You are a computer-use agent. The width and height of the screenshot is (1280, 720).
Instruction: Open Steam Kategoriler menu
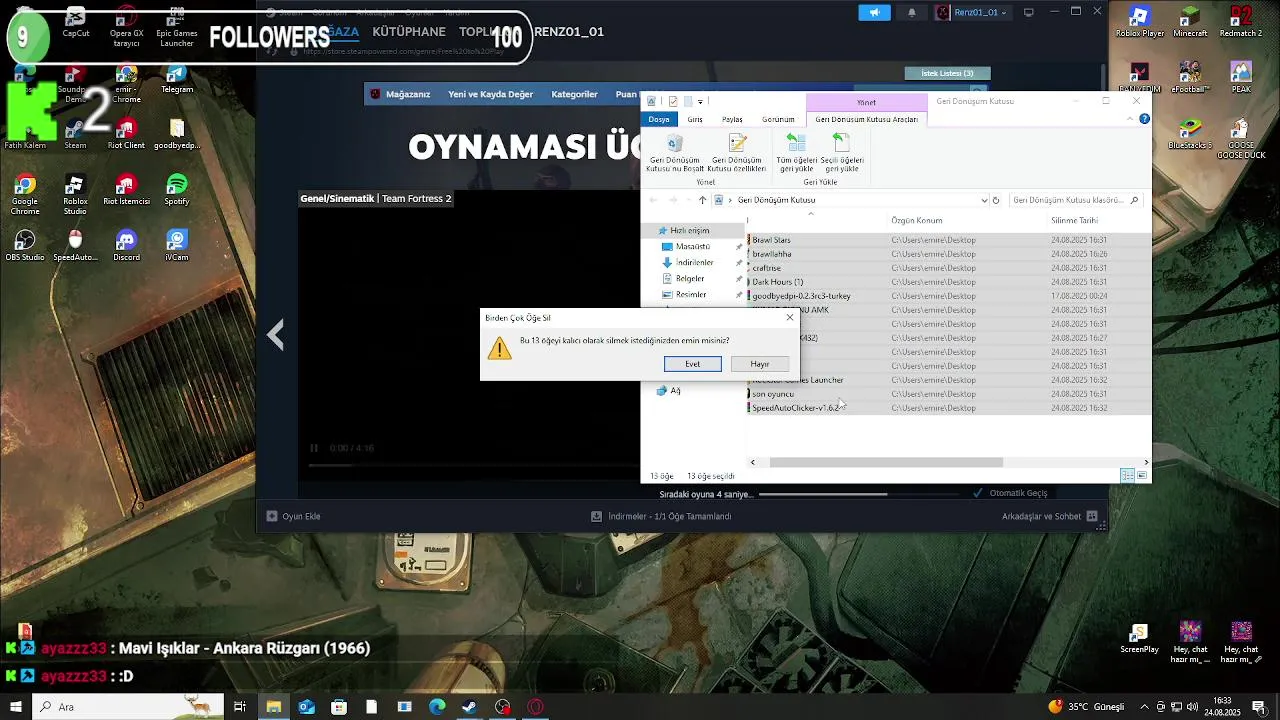point(574,94)
